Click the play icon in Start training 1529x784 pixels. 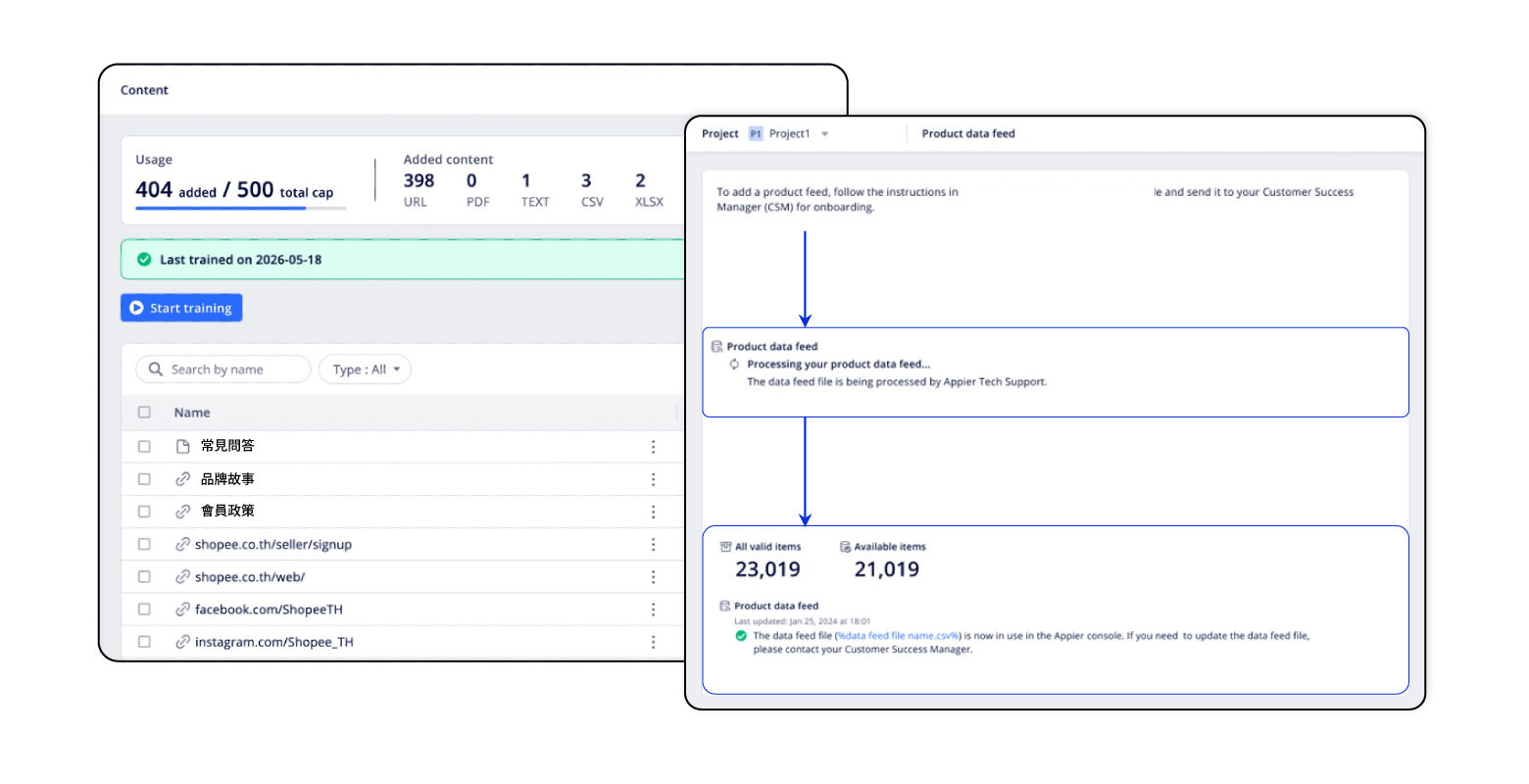136,308
